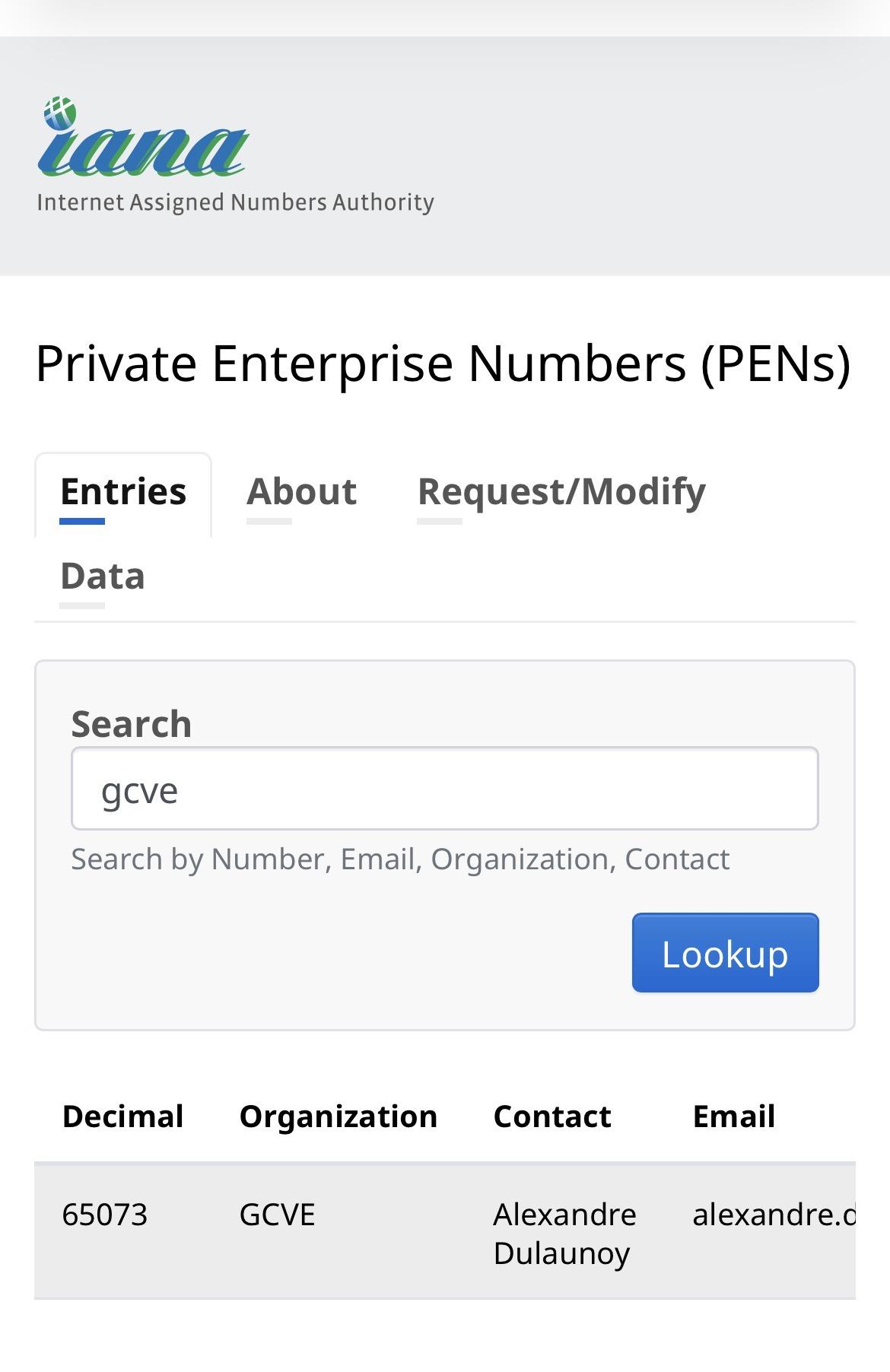This screenshot has width=890, height=1372.
Task: Select the Data tab
Action: [103, 576]
